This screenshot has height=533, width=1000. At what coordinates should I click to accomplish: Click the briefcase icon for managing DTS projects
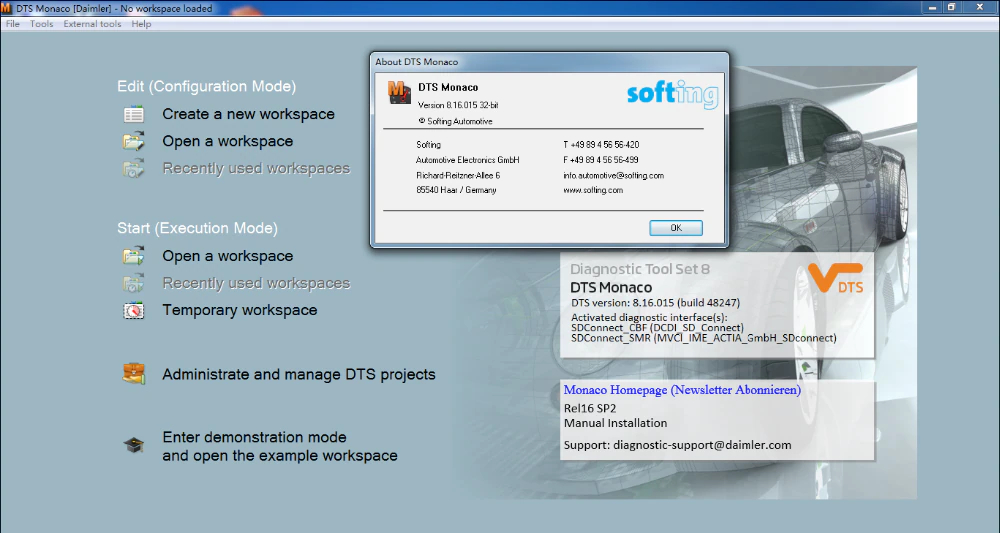(x=134, y=374)
